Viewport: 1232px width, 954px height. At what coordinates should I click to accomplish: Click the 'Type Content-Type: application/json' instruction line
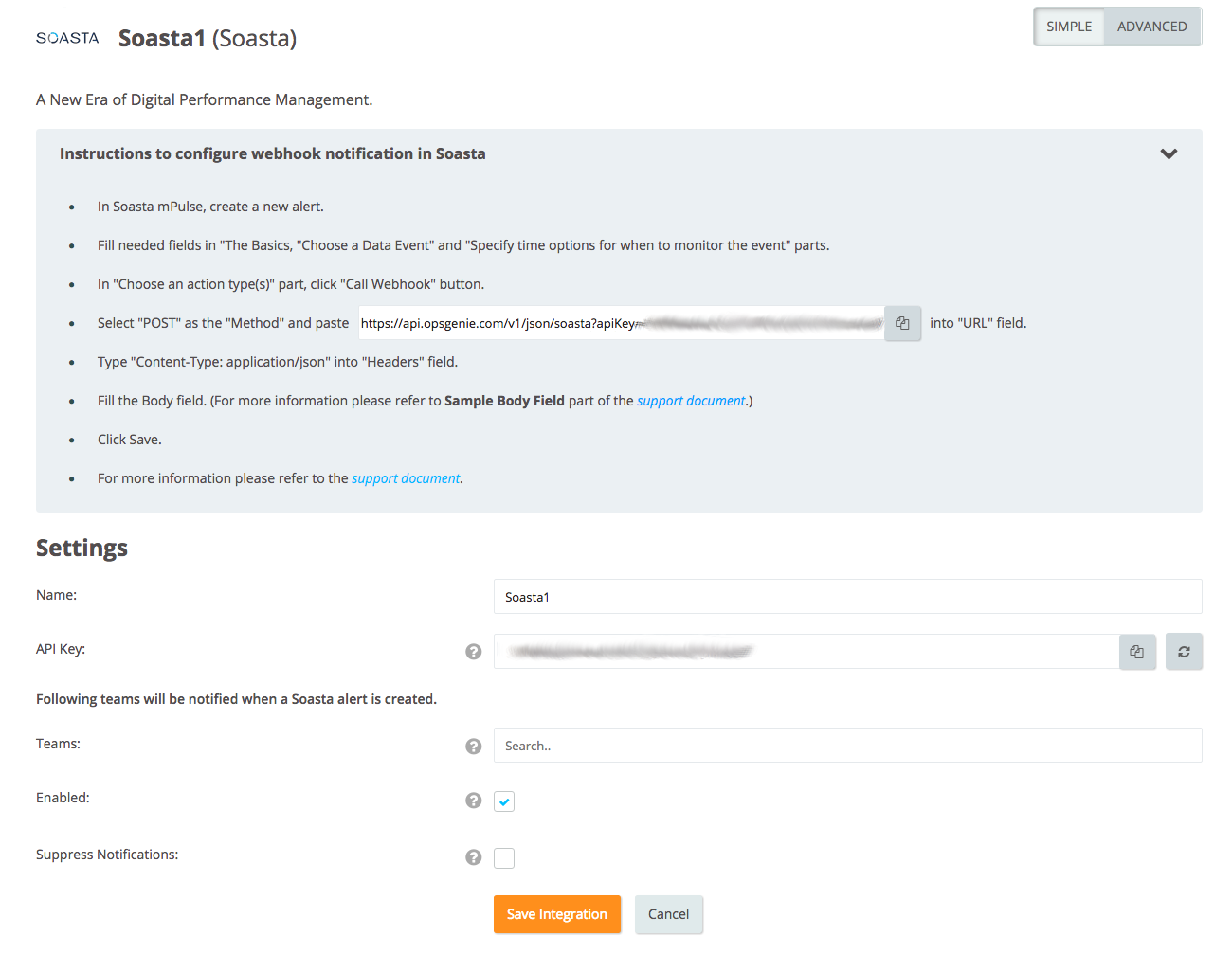click(278, 362)
